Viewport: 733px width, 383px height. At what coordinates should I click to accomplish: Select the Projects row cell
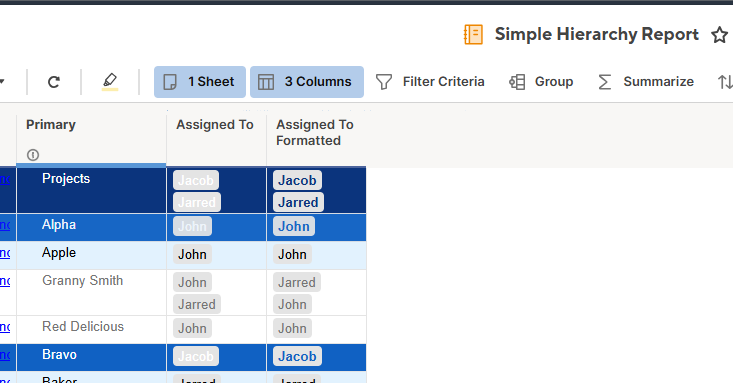(x=91, y=190)
